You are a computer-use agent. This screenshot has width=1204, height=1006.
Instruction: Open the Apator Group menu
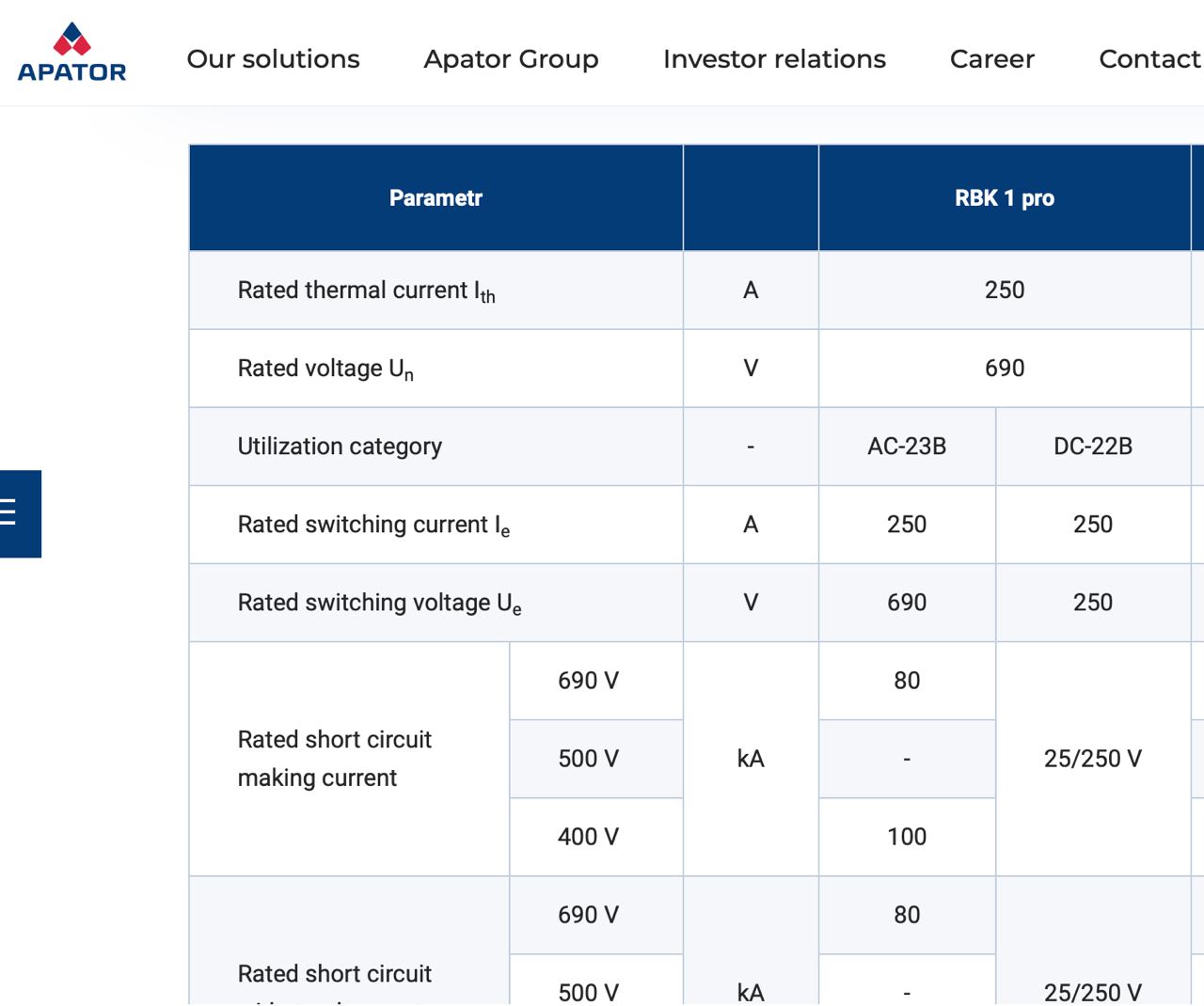click(x=511, y=59)
